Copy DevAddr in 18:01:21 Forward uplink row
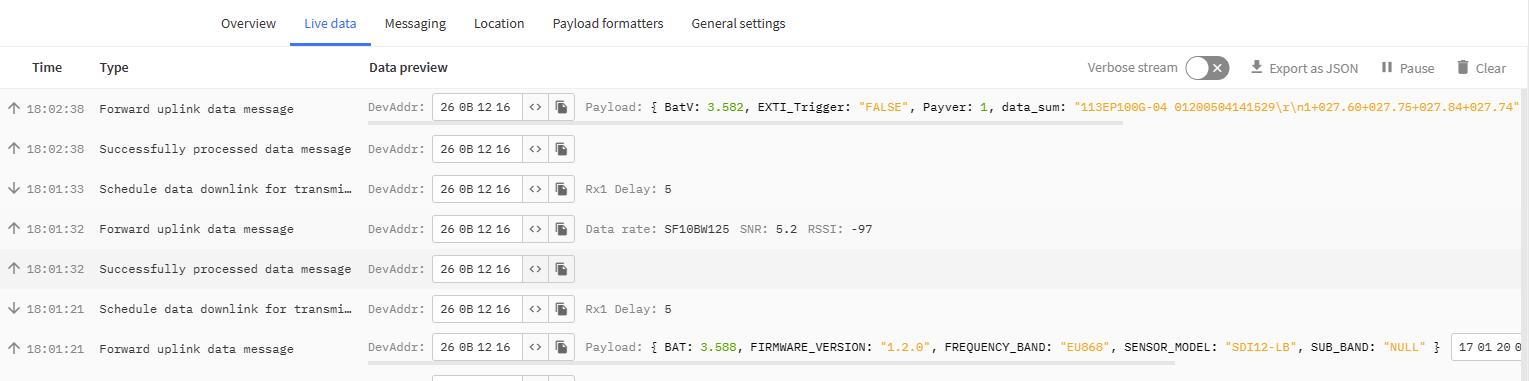The height and width of the screenshot is (381, 1529). click(x=561, y=348)
